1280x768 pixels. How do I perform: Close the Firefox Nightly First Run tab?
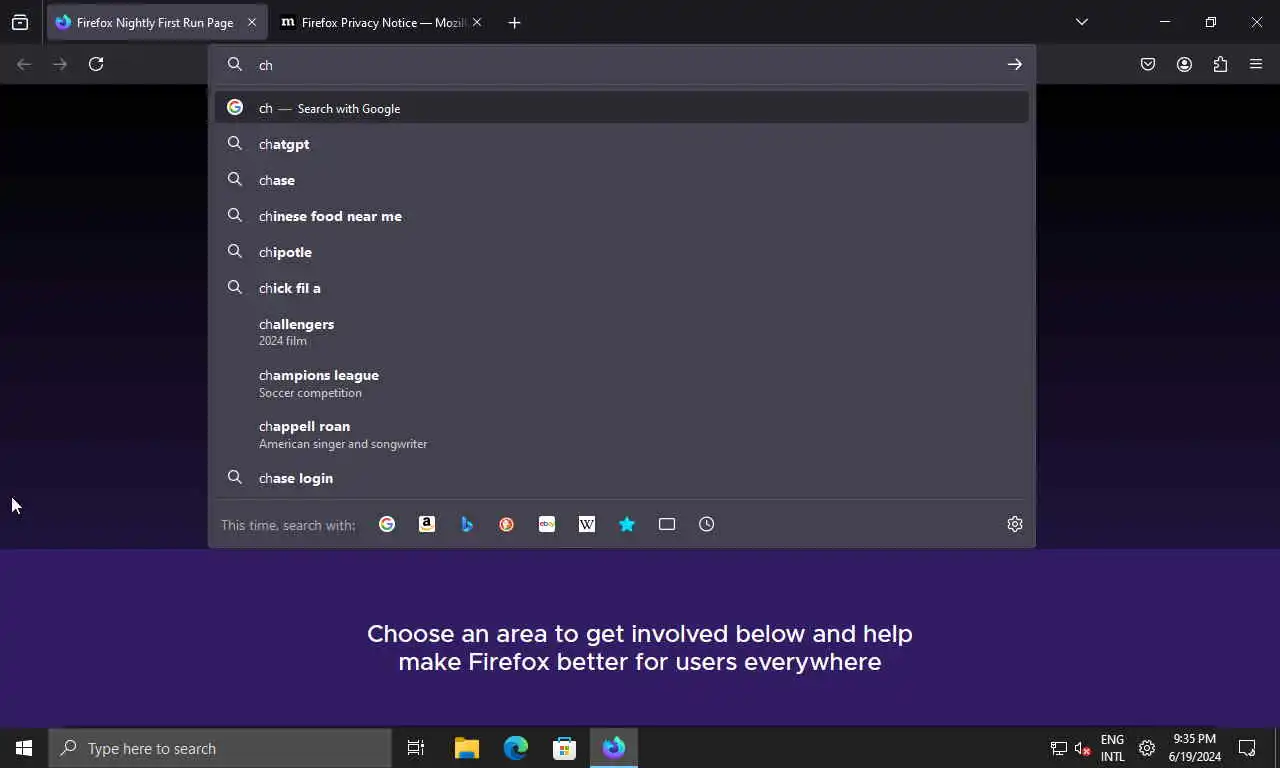(x=252, y=22)
